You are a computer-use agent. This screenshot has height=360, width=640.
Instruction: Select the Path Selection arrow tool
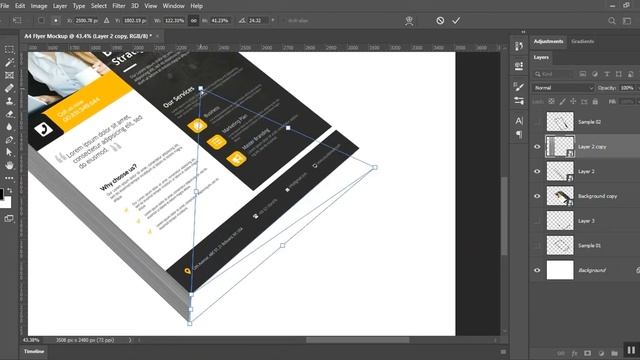[9, 152]
